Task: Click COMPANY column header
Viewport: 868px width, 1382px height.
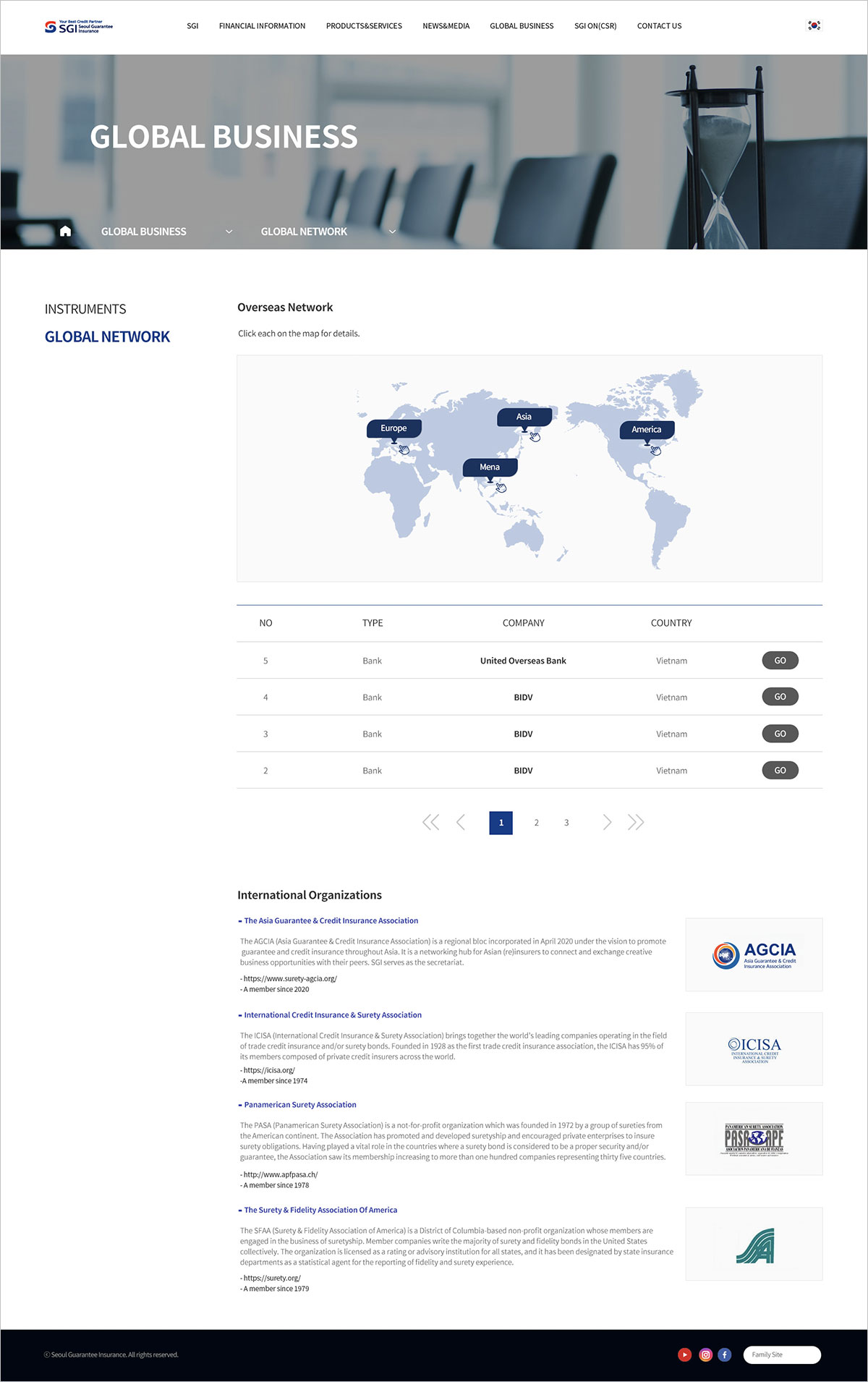Action: pos(524,623)
